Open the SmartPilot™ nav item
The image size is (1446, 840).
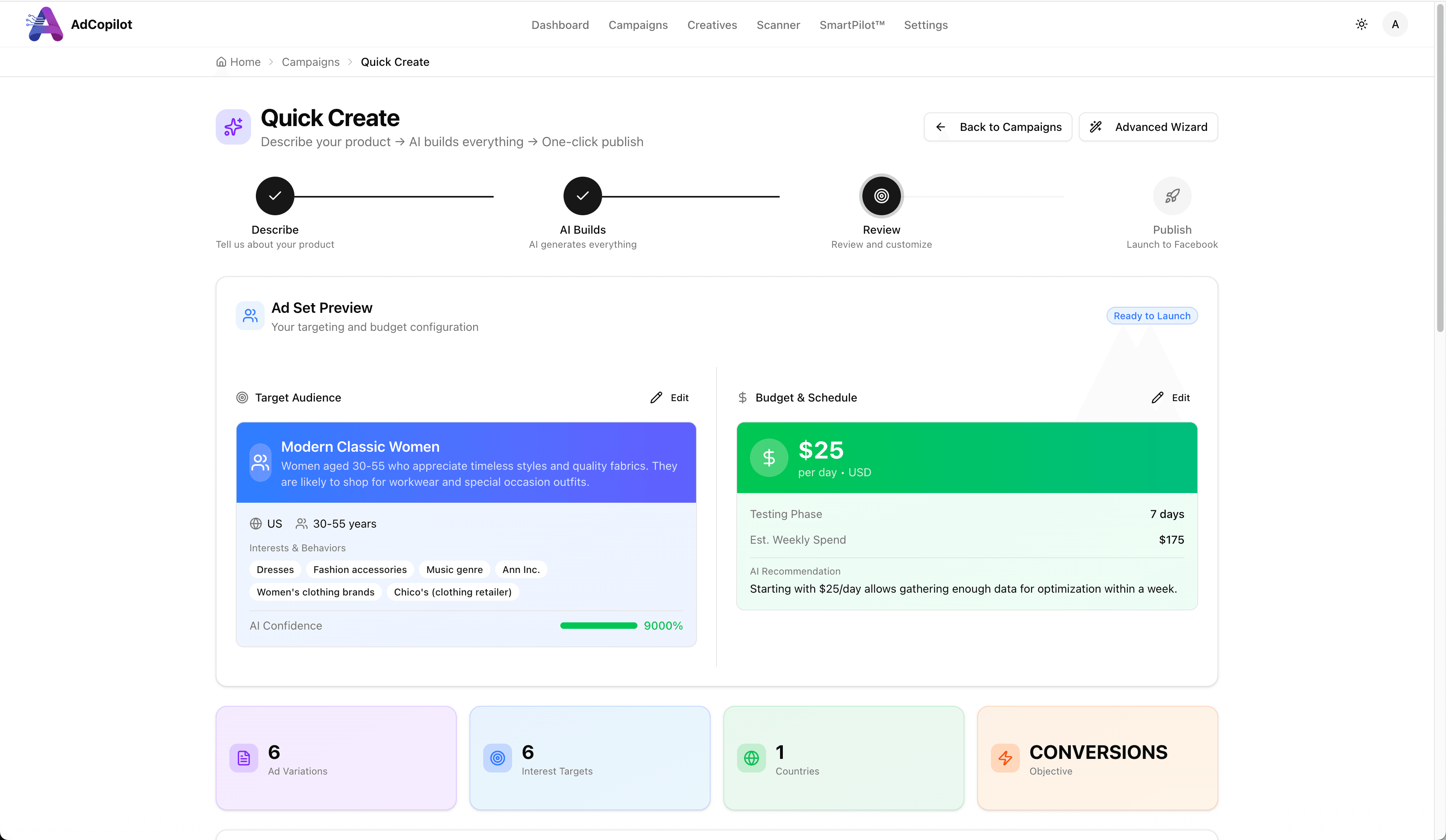[x=852, y=24]
